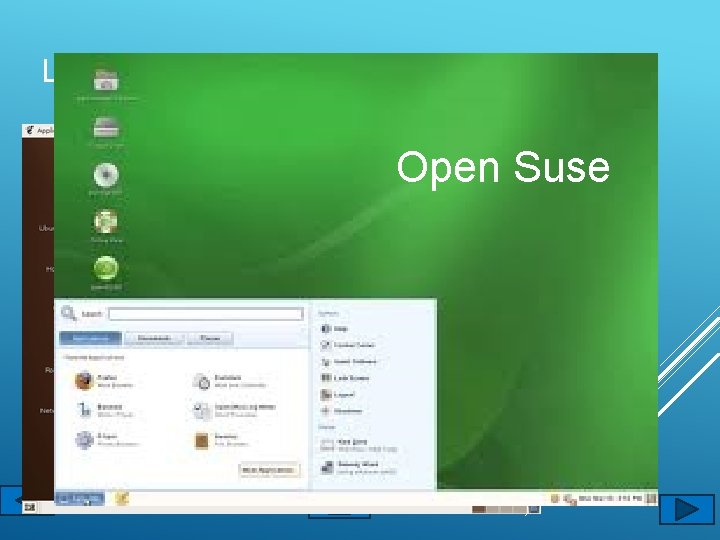Launch Evolution Mail and Calendar

coord(230,381)
